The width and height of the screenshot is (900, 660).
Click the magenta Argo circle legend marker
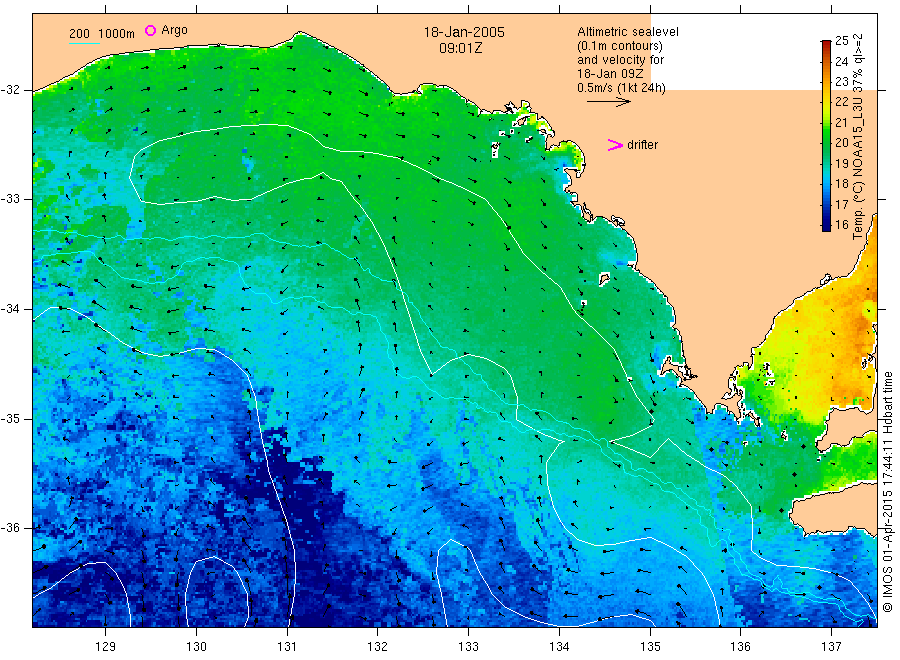point(150,30)
